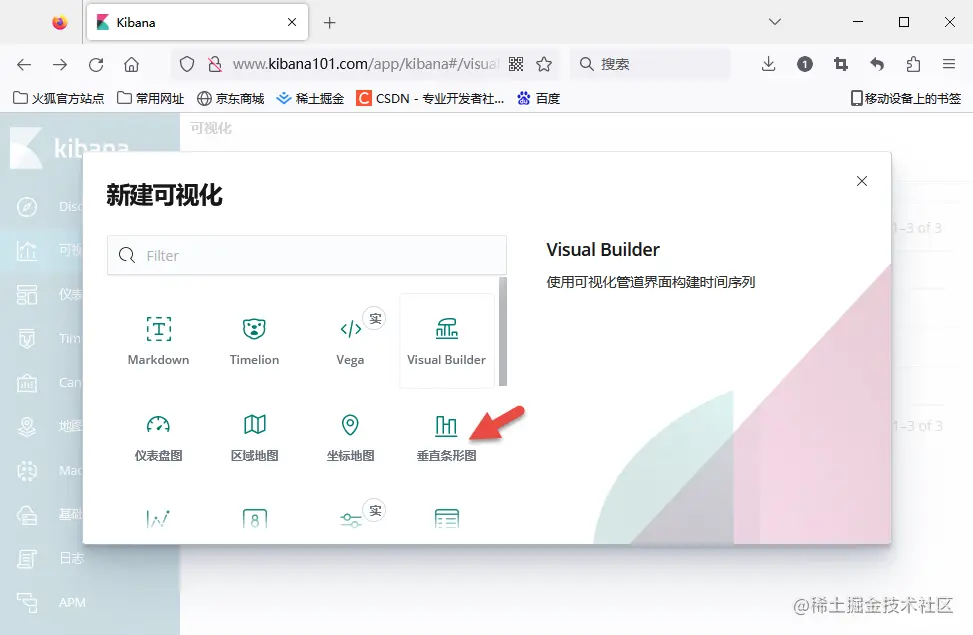
Task: Close the 新建可视化 dialog
Action: click(862, 181)
